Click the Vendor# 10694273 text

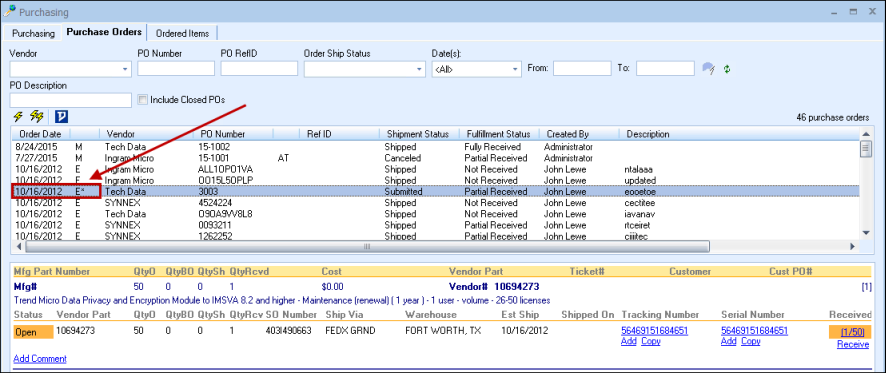(x=495, y=287)
